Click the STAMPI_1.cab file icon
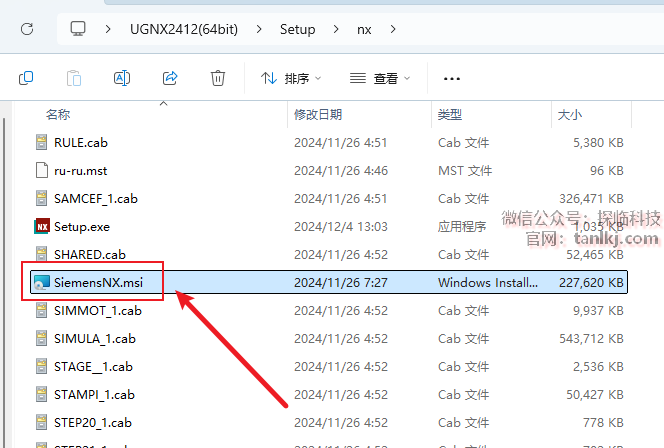The image size is (664, 448). pyautogui.click(x=42, y=394)
